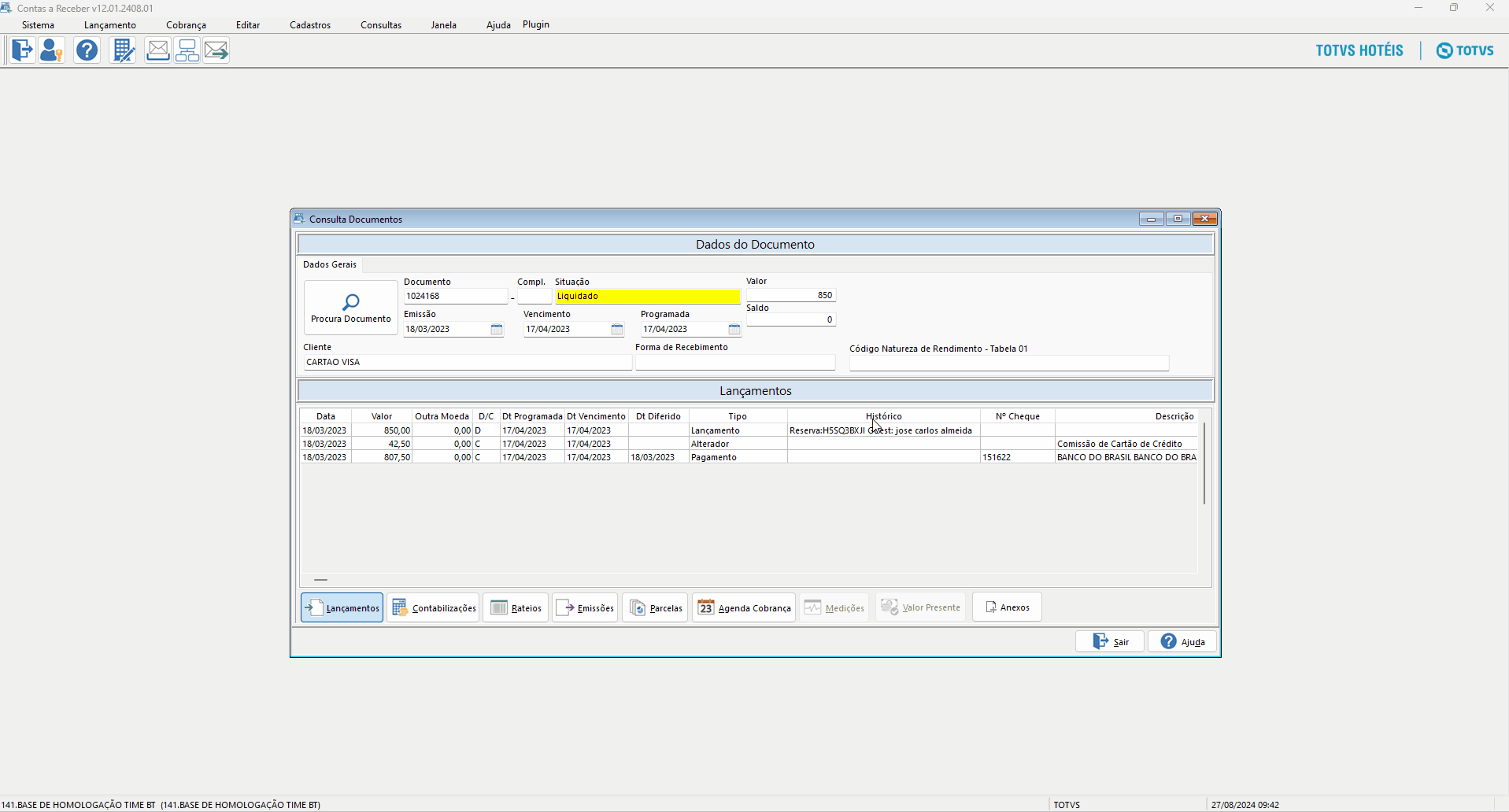Open the Parcelas view
The width and height of the screenshot is (1509, 812).
point(656,607)
